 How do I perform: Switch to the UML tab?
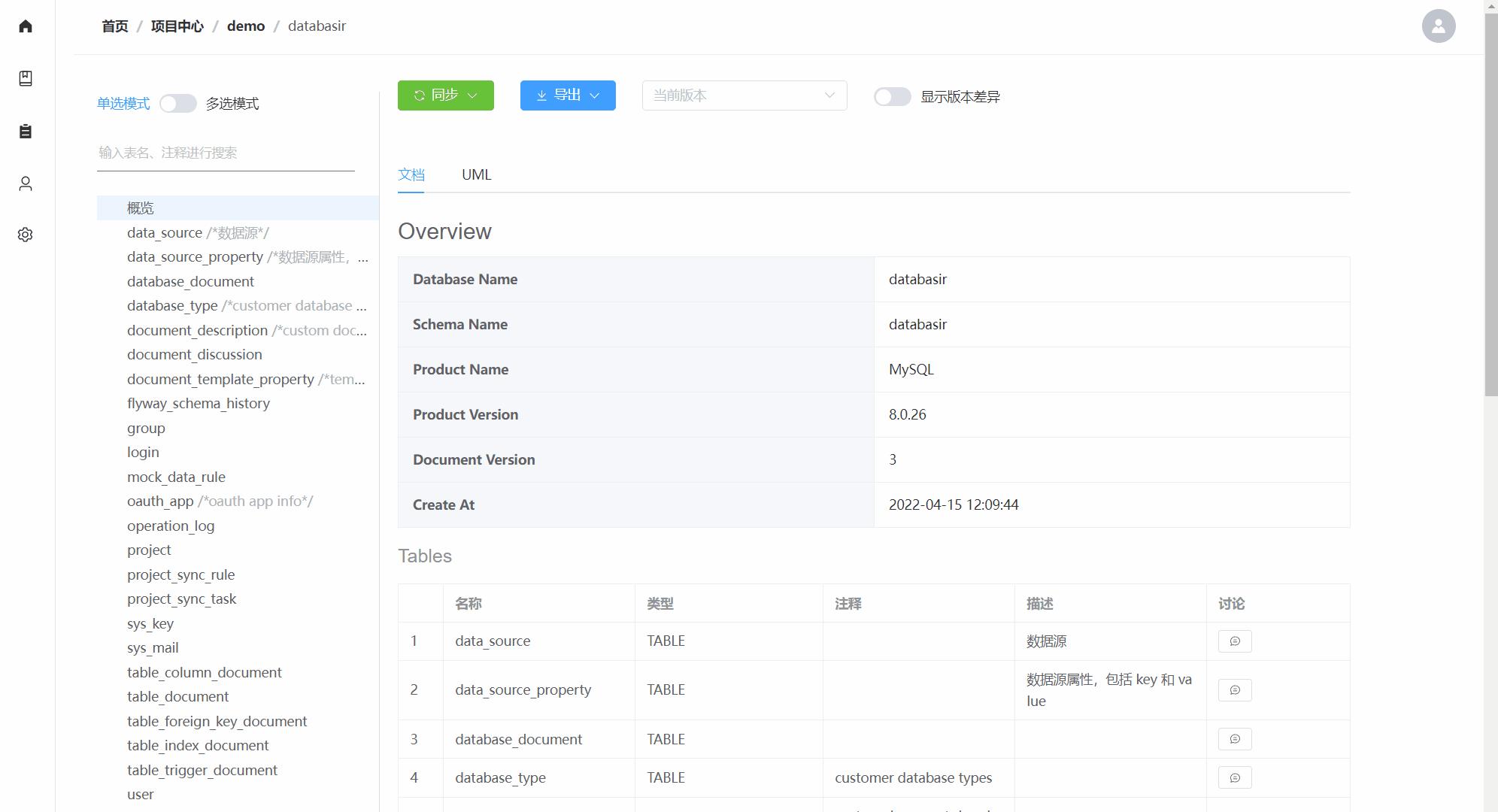pos(476,174)
